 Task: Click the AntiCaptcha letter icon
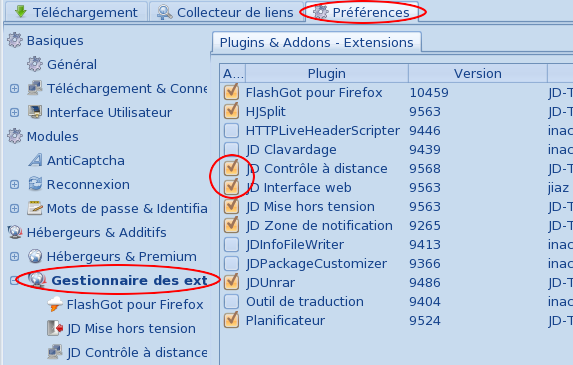click(35, 160)
